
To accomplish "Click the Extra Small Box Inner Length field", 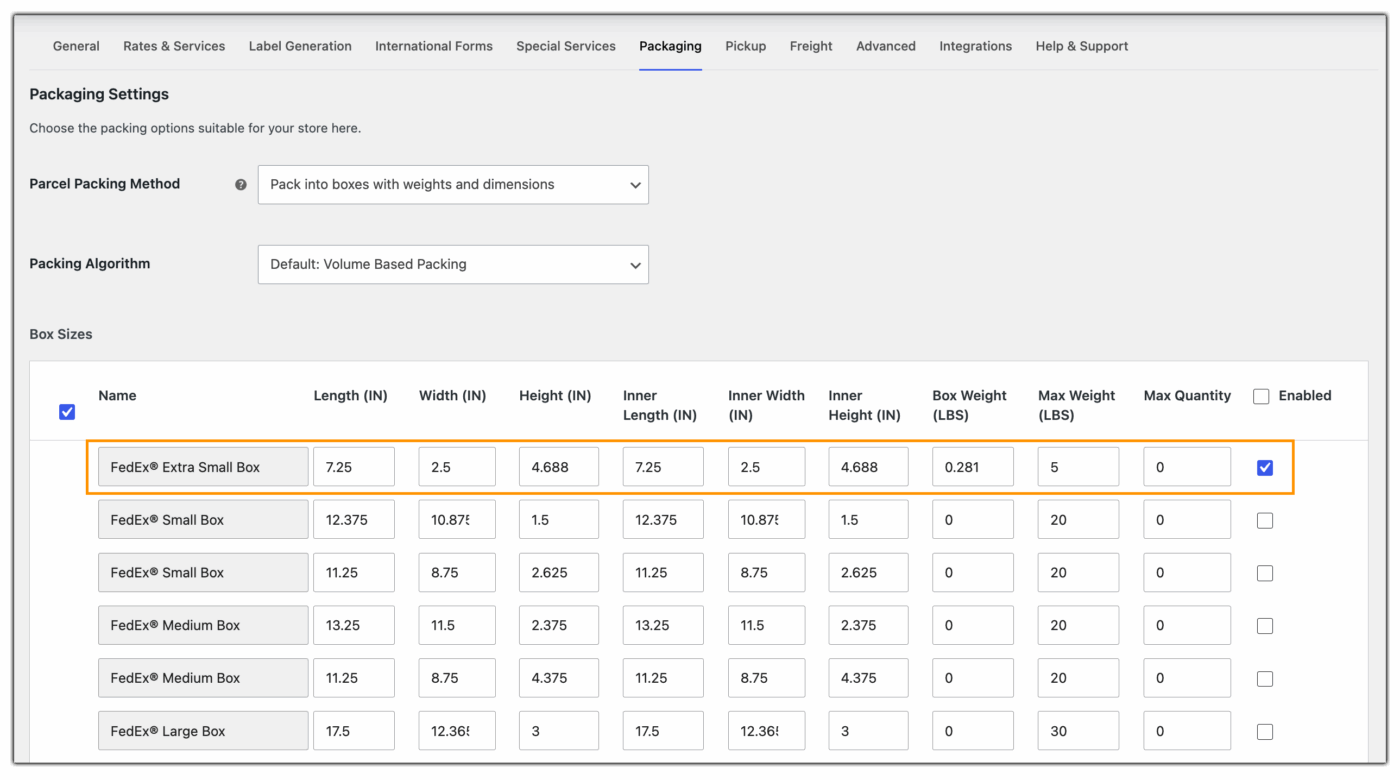I will (x=663, y=467).
